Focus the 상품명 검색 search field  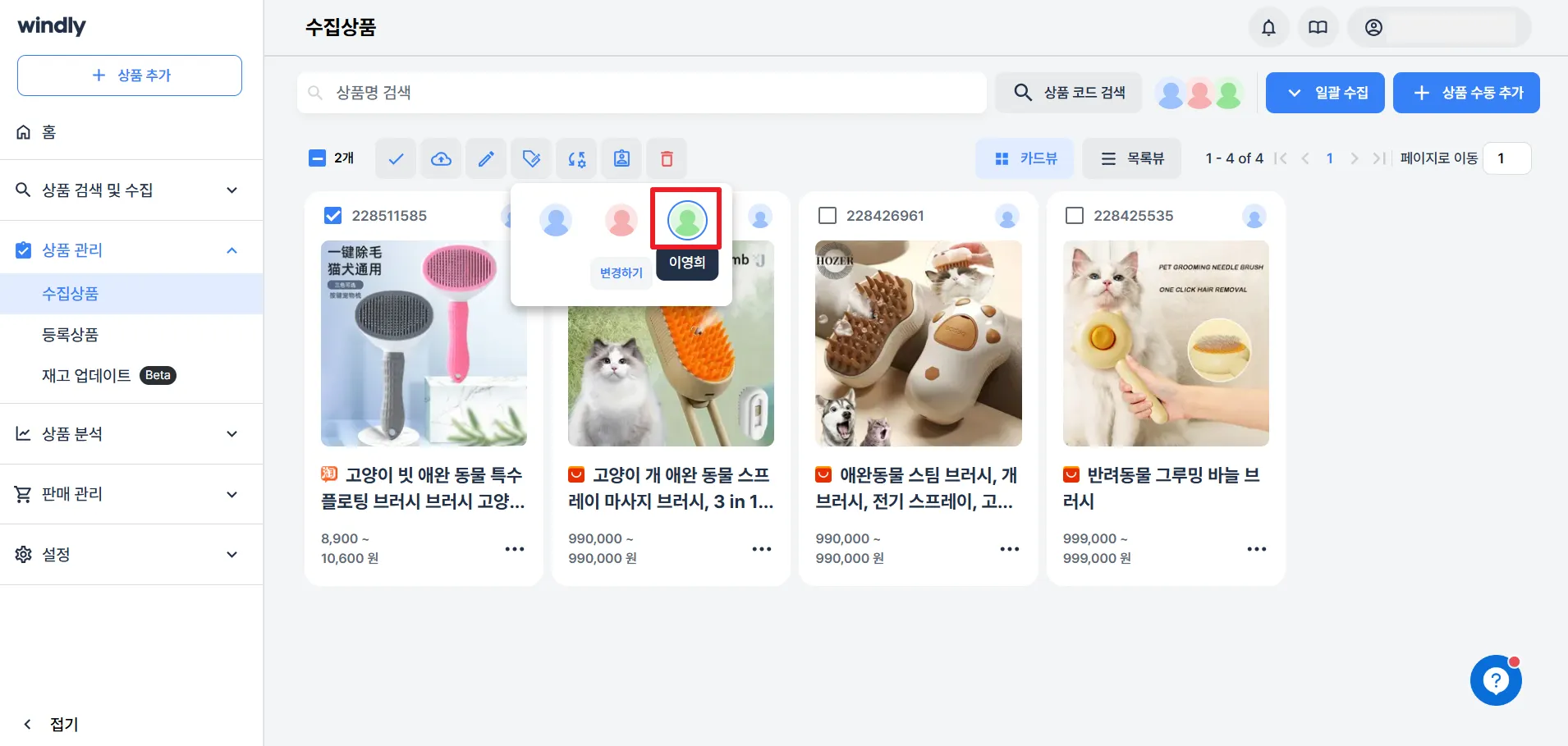(x=642, y=93)
